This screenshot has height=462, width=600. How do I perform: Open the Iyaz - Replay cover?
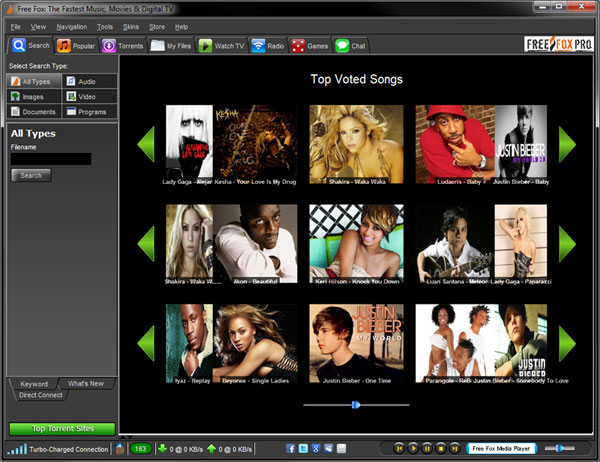click(189, 343)
